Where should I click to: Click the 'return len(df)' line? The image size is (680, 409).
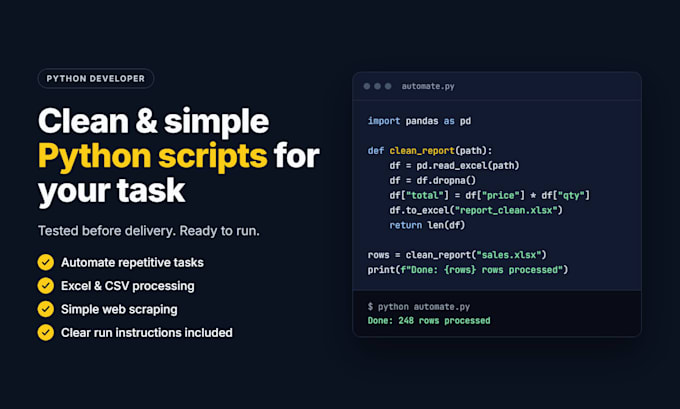(x=427, y=225)
